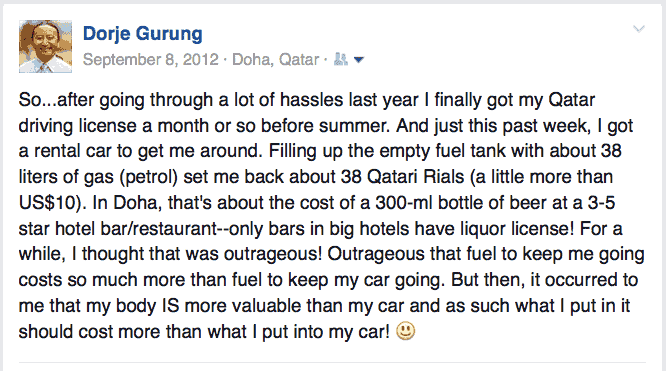Open Dorje Gurung's profile picture

tap(45, 46)
